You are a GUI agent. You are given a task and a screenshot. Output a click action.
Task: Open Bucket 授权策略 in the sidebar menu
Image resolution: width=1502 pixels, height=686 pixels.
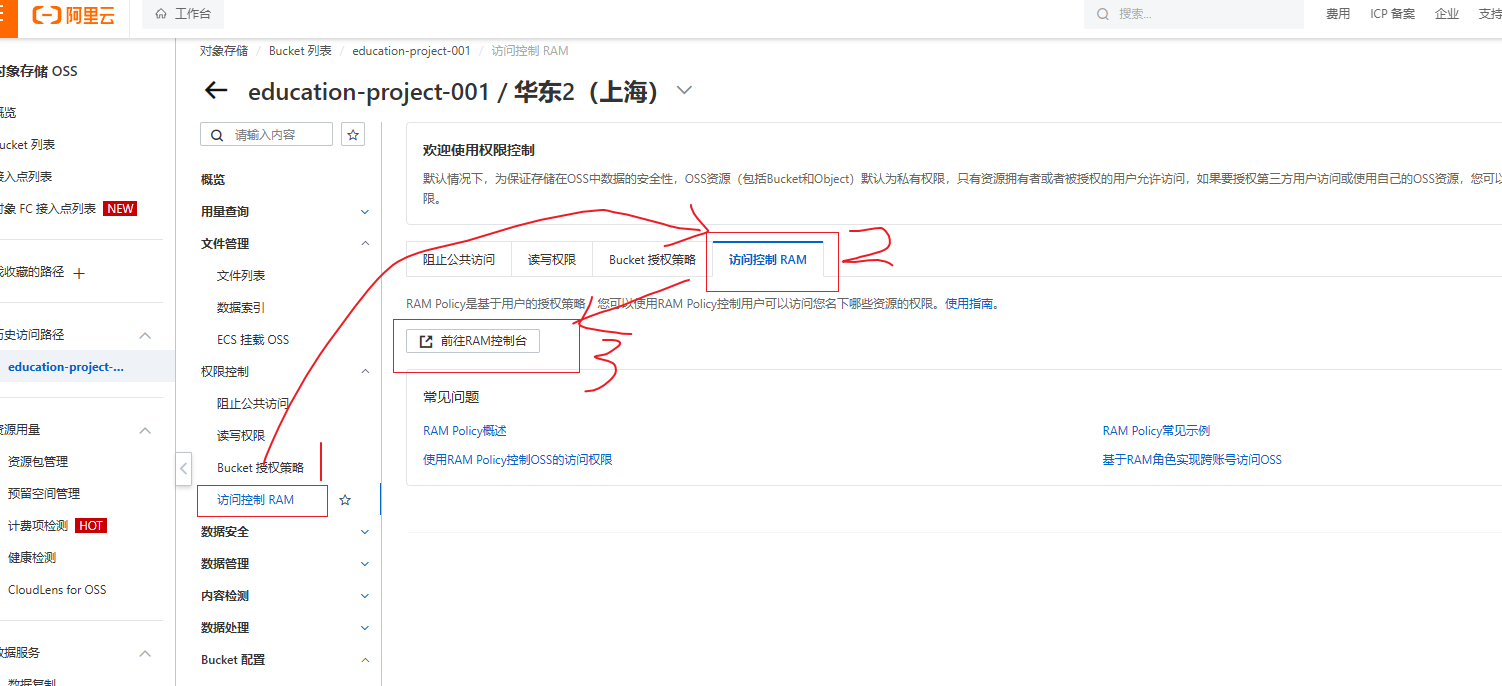260,468
